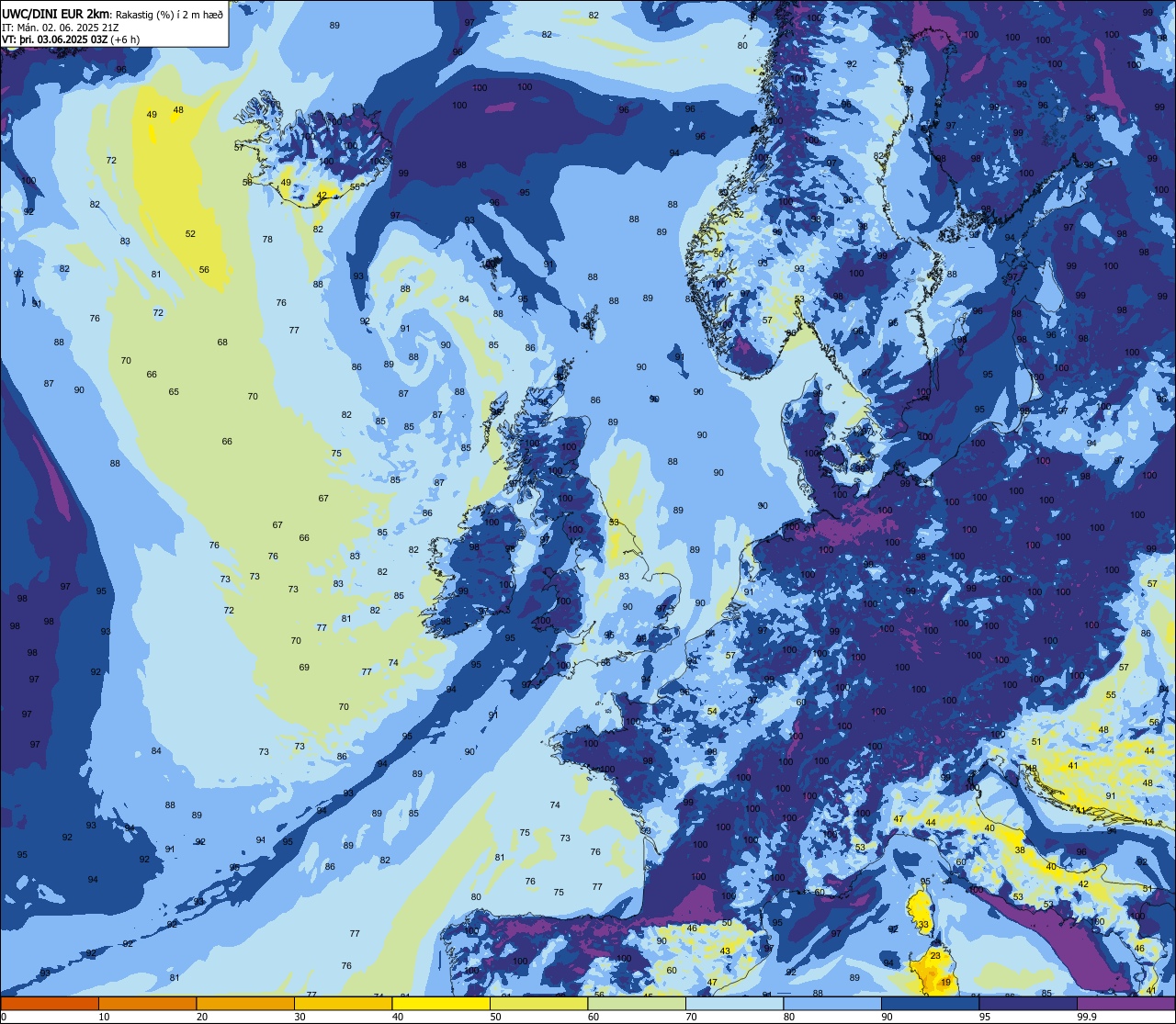Click the 10–20 orange legend swatch
Viewport: 1176px width, 1024px height.
147,1003
